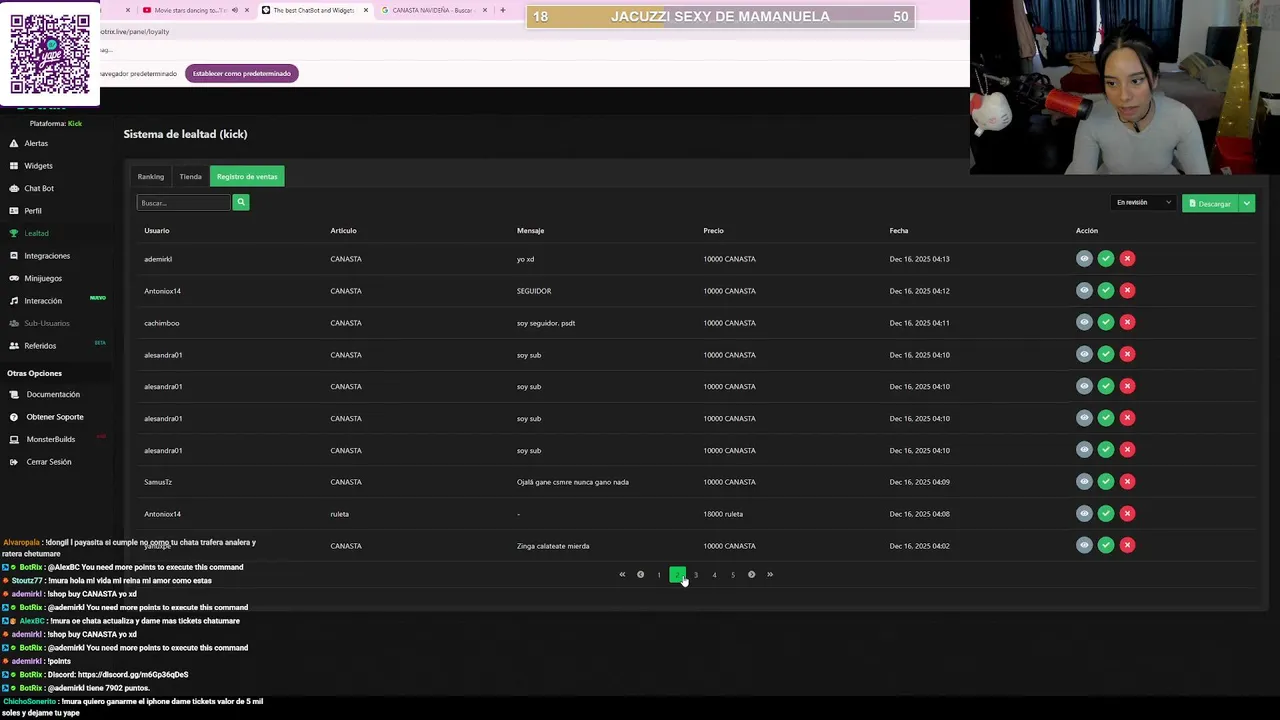
Task: Reject SamusTz's CANASTA purchase
Action: point(1127,481)
